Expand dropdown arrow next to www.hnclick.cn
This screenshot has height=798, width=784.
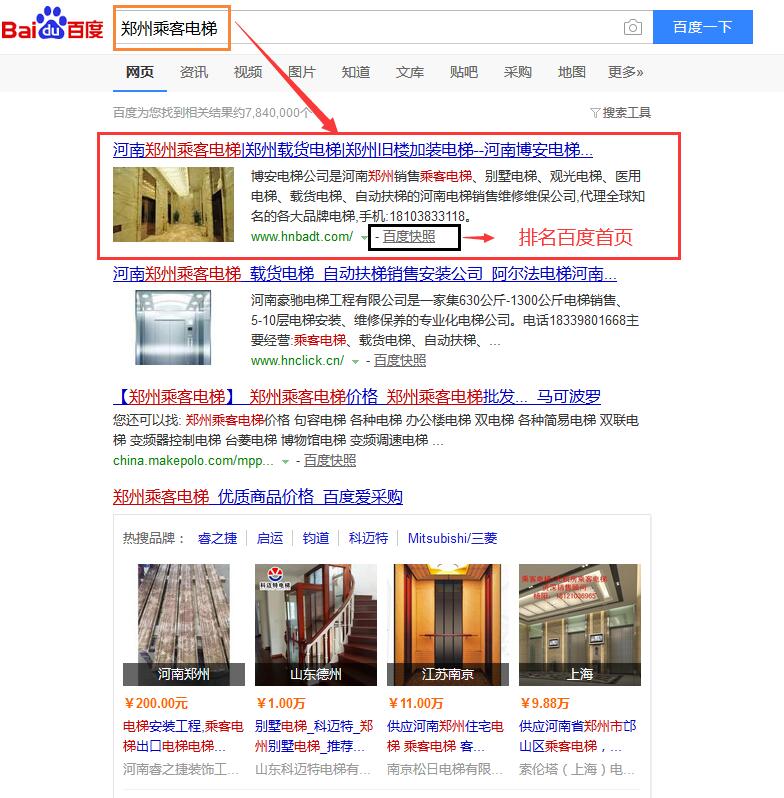tap(355, 362)
